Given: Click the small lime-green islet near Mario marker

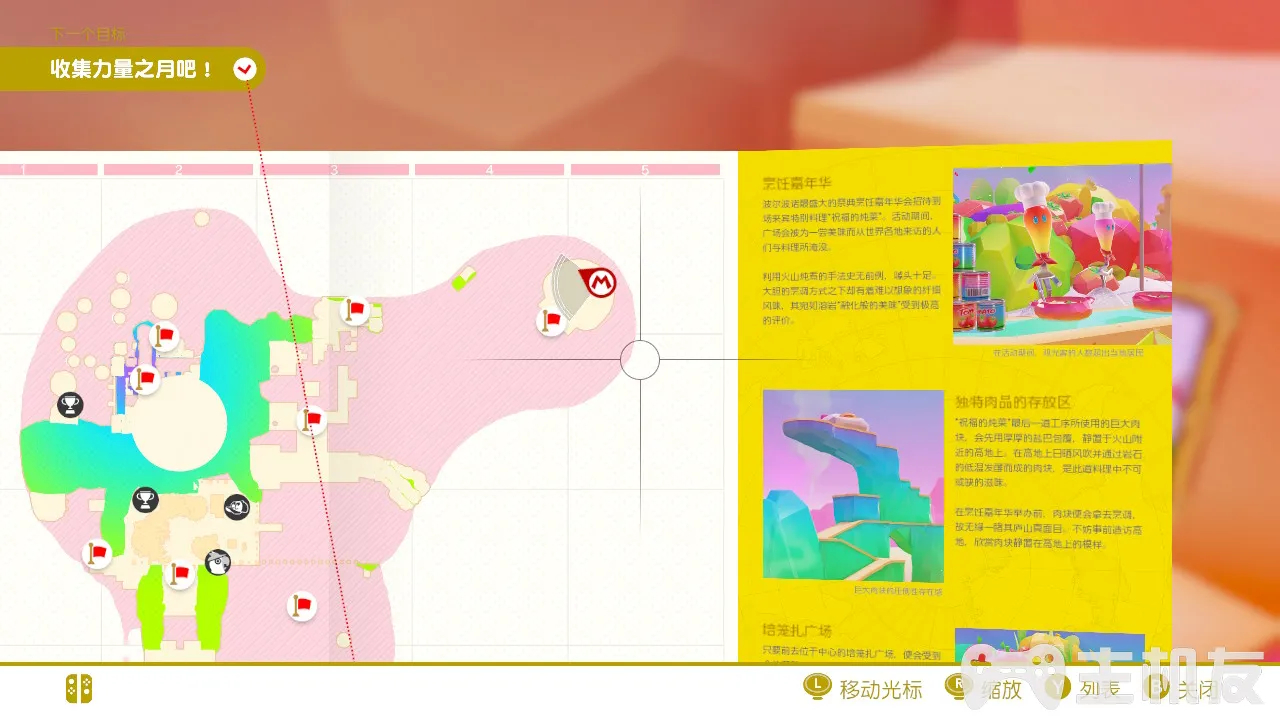Looking at the screenshot, I should click(465, 278).
